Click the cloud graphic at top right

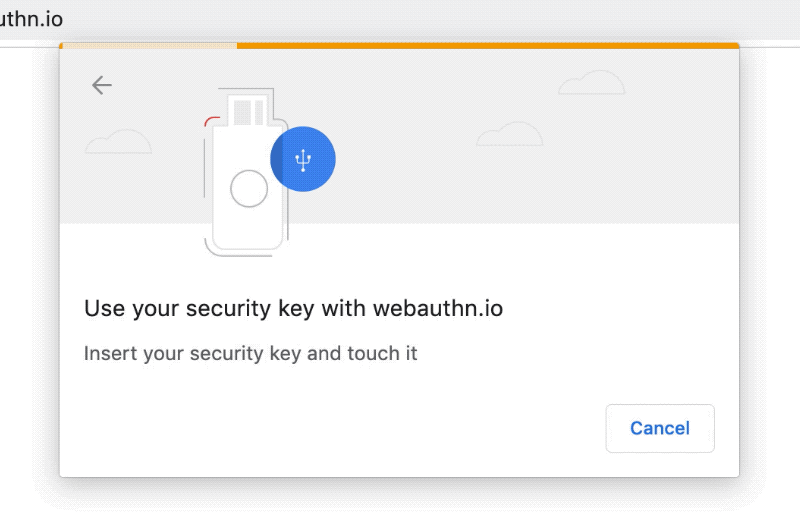click(x=591, y=83)
